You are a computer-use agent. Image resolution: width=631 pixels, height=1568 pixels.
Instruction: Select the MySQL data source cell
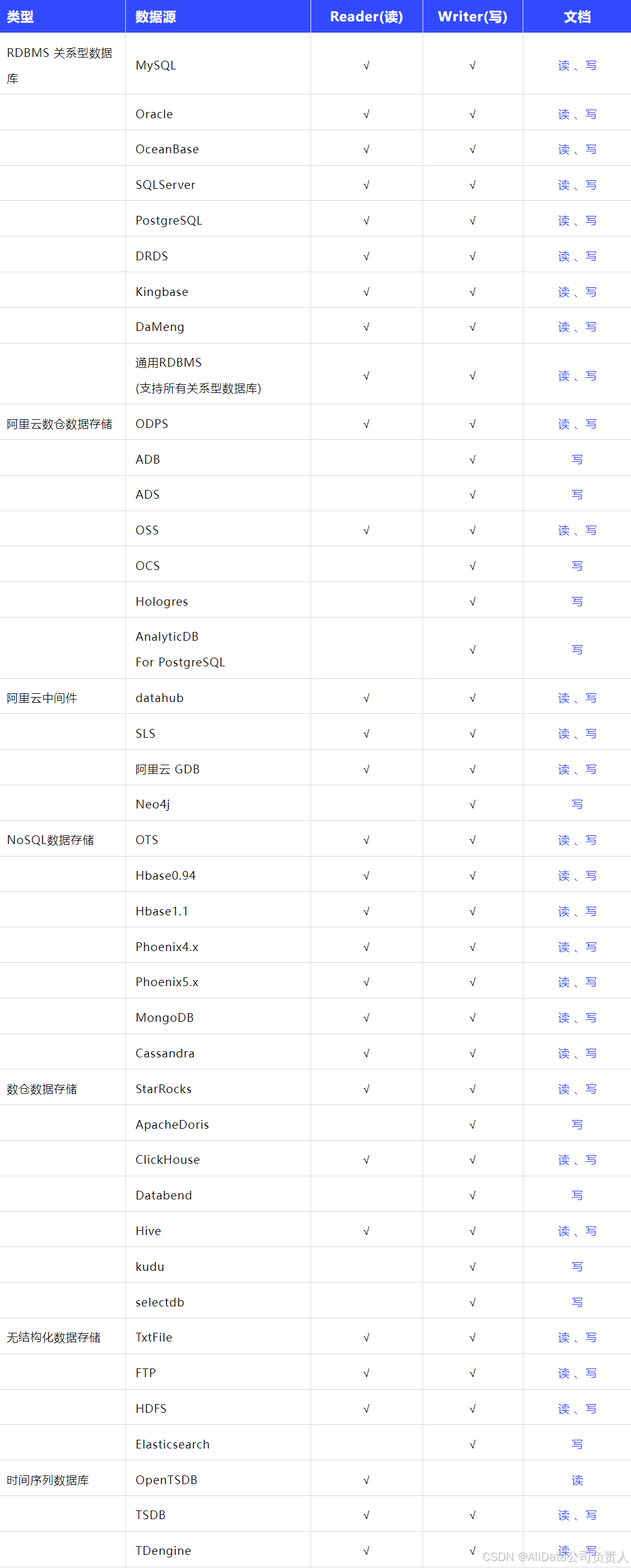218,64
